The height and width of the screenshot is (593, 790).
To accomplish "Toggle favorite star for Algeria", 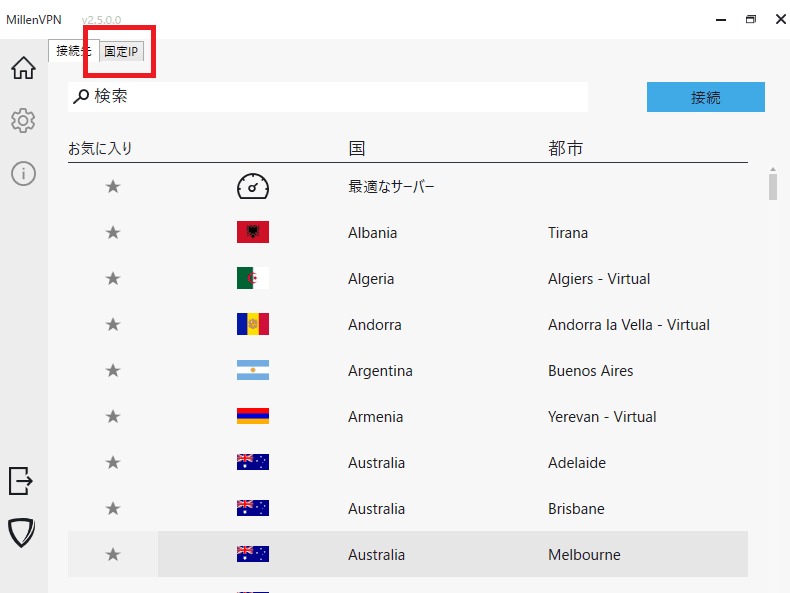I will (113, 278).
